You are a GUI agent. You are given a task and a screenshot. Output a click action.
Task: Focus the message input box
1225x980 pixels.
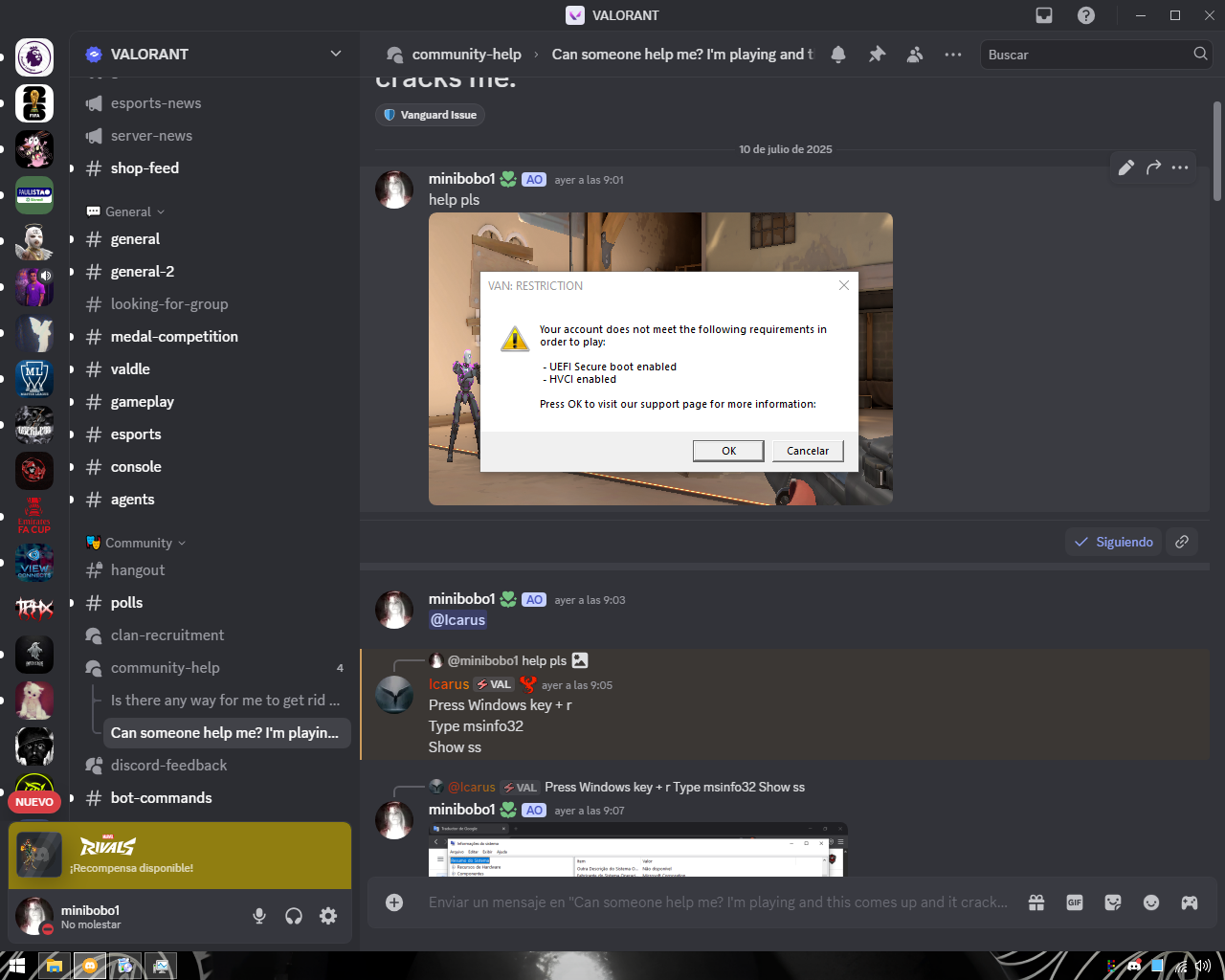click(718, 902)
